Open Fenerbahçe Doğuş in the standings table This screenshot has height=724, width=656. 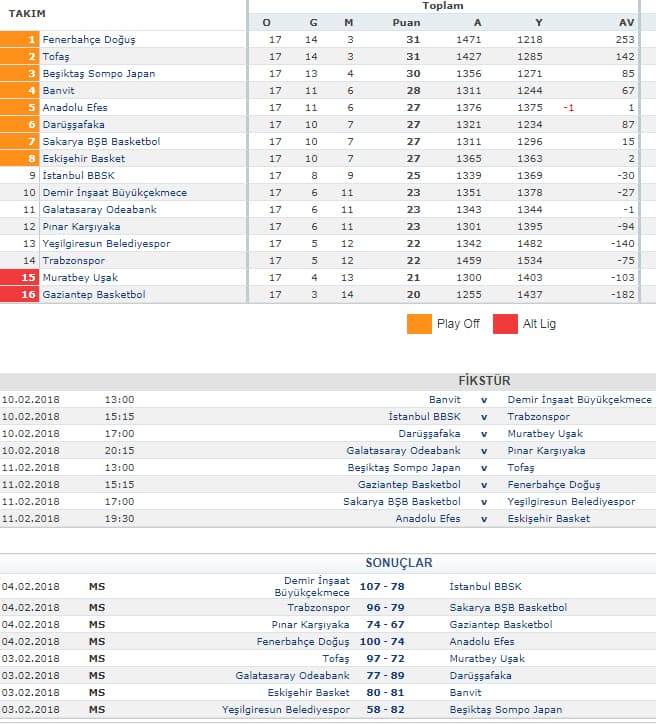click(x=89, y=40)
